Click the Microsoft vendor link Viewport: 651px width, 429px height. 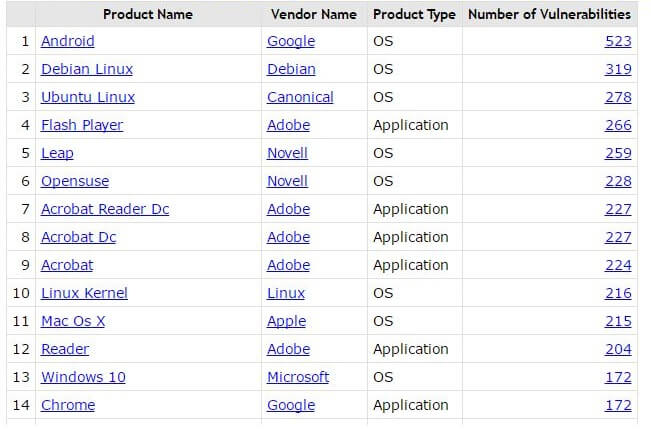click(x=298, y=377)
